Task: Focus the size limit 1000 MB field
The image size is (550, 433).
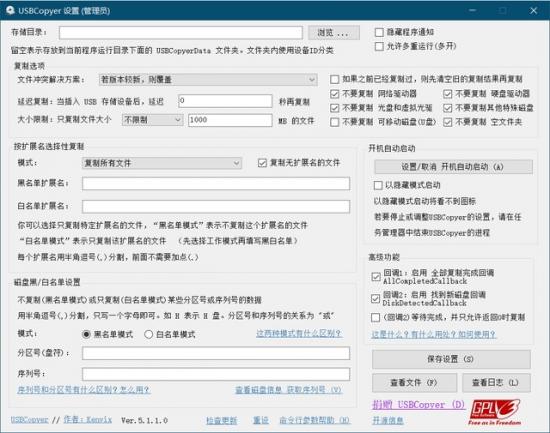Action: pos(230,120)
